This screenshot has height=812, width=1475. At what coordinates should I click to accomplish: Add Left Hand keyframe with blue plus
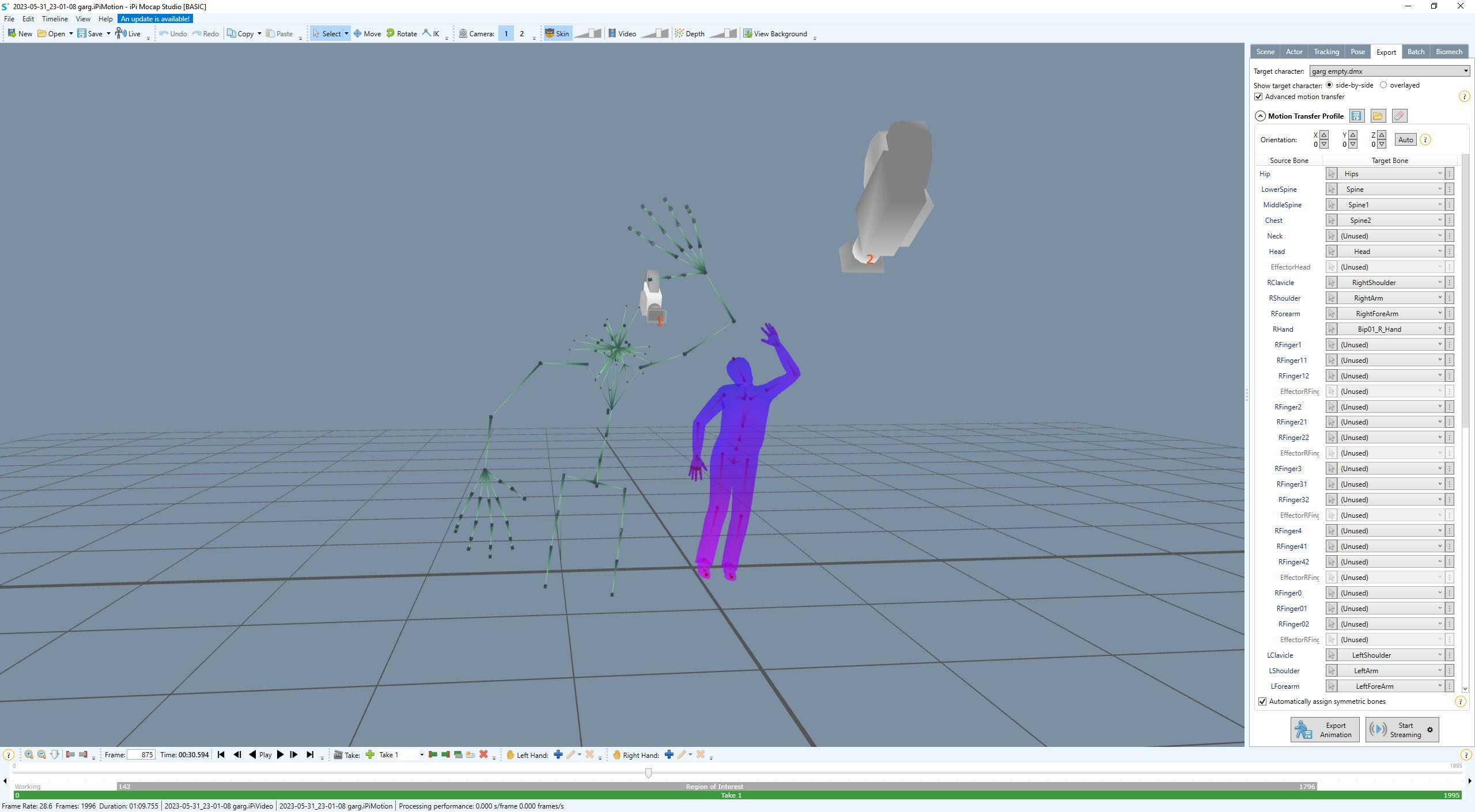point(558,754)
